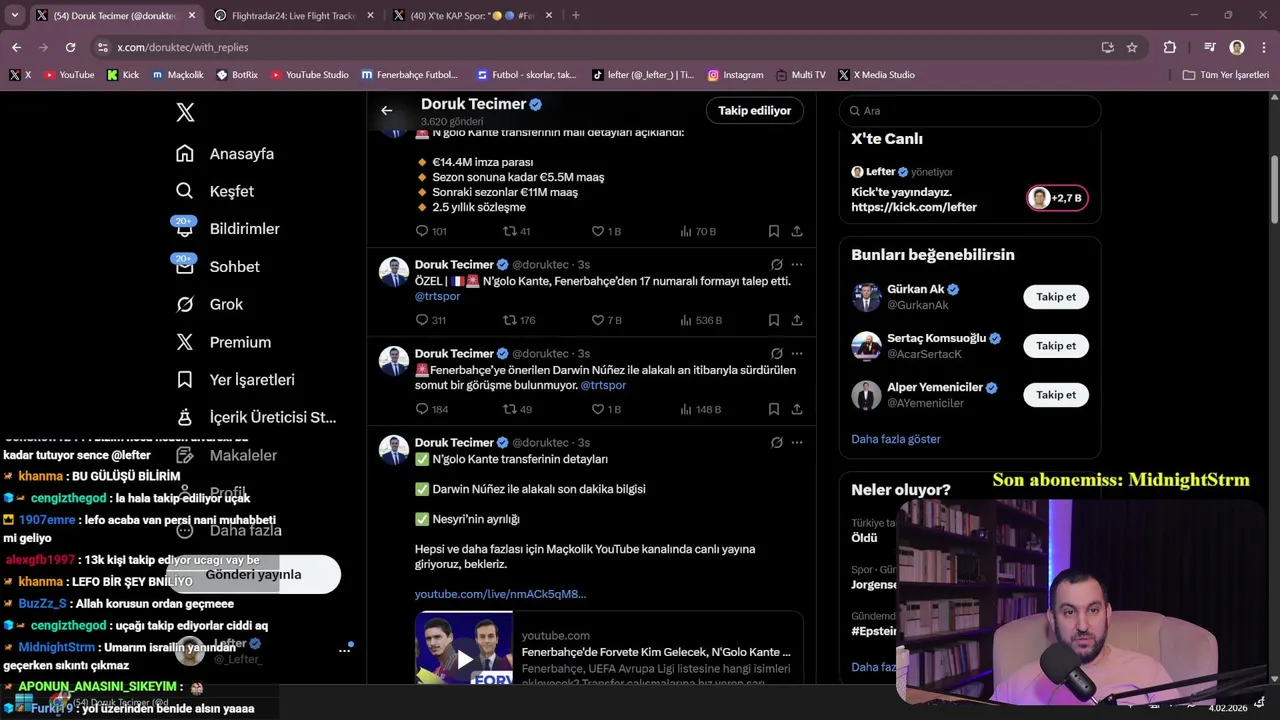
Task: Open Grok icon on Maçkolik YouTube post
Action: tap(776, 443)
